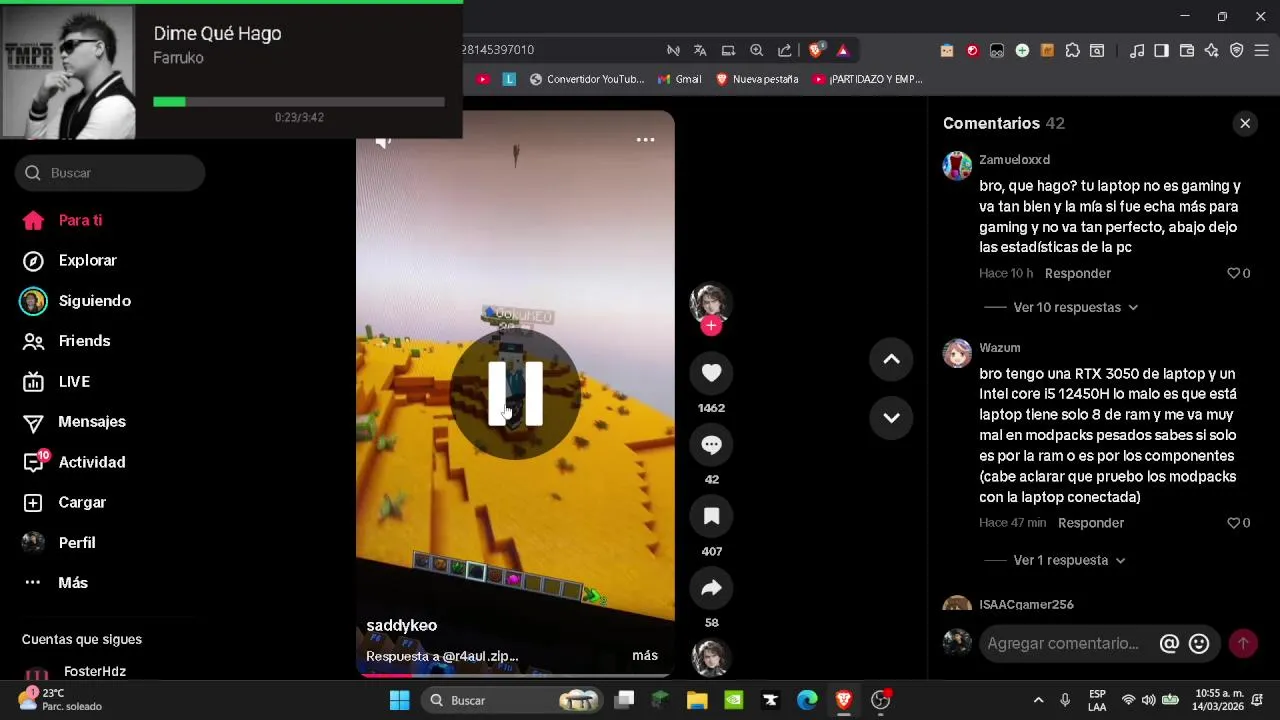The width and height of the screenshot is (1280, 720).
Task: Go to the Siguiendo feed
Action: [x=76, y=301]
